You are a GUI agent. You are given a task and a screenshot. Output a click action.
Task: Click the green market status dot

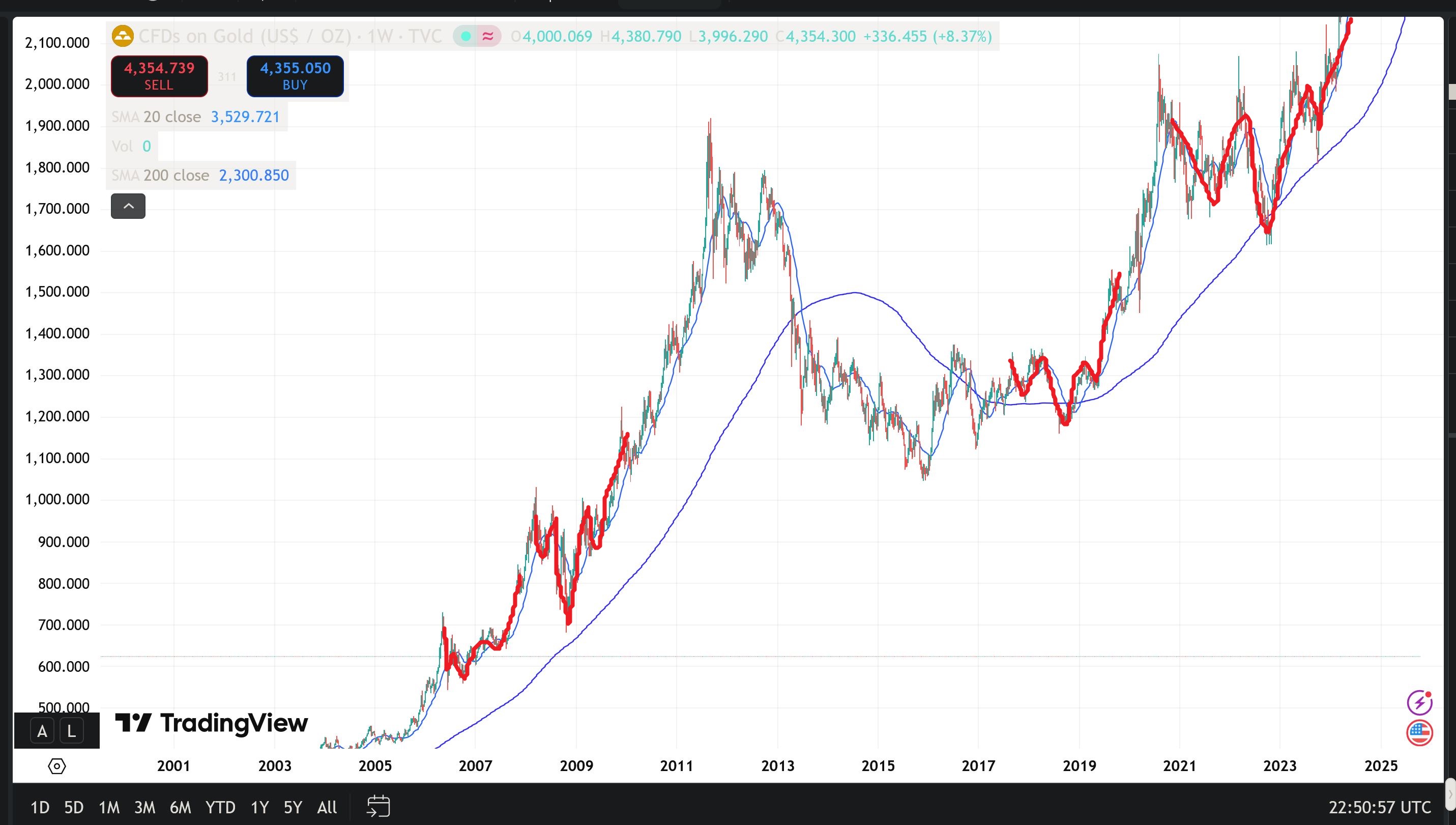coord(465,36)
